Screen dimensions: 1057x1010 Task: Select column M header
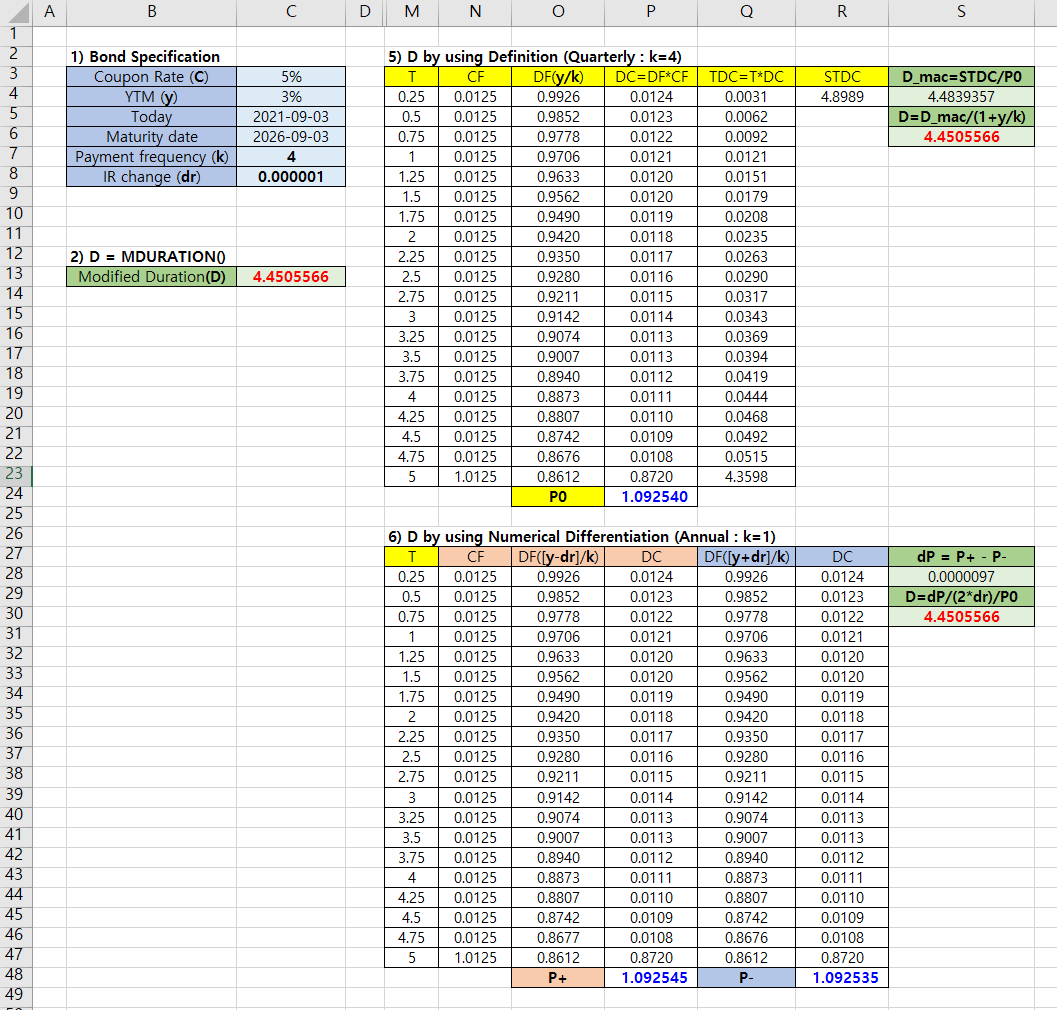coord(411,11)
